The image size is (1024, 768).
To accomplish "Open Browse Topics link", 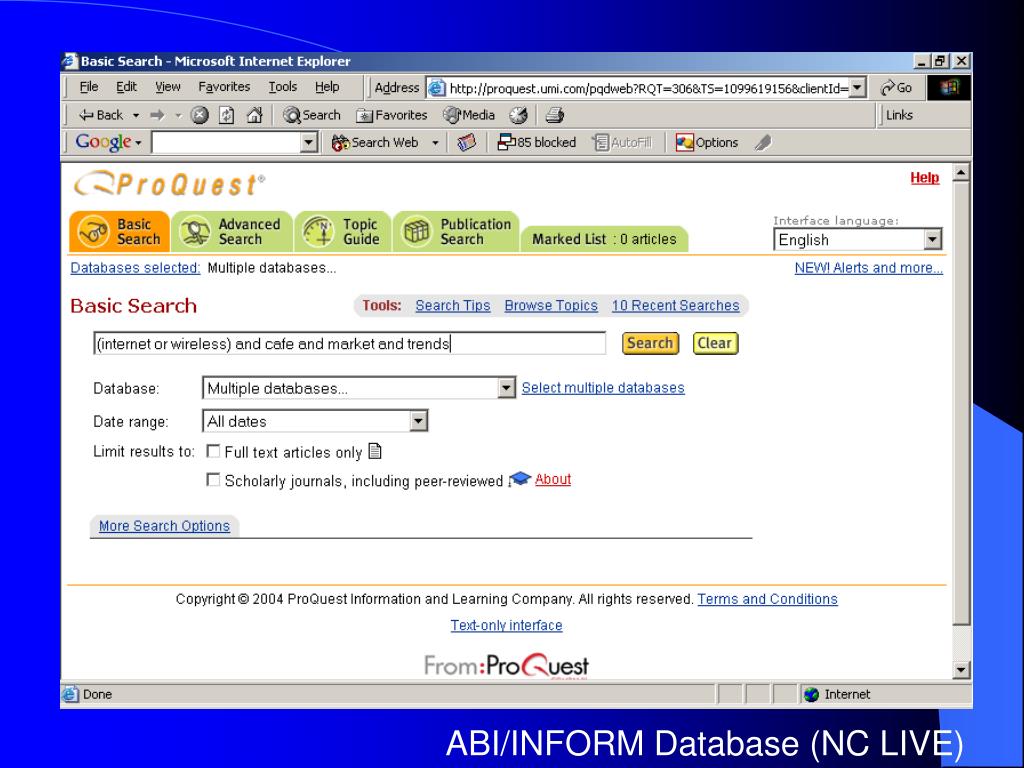I will click(x=551, y=306).
